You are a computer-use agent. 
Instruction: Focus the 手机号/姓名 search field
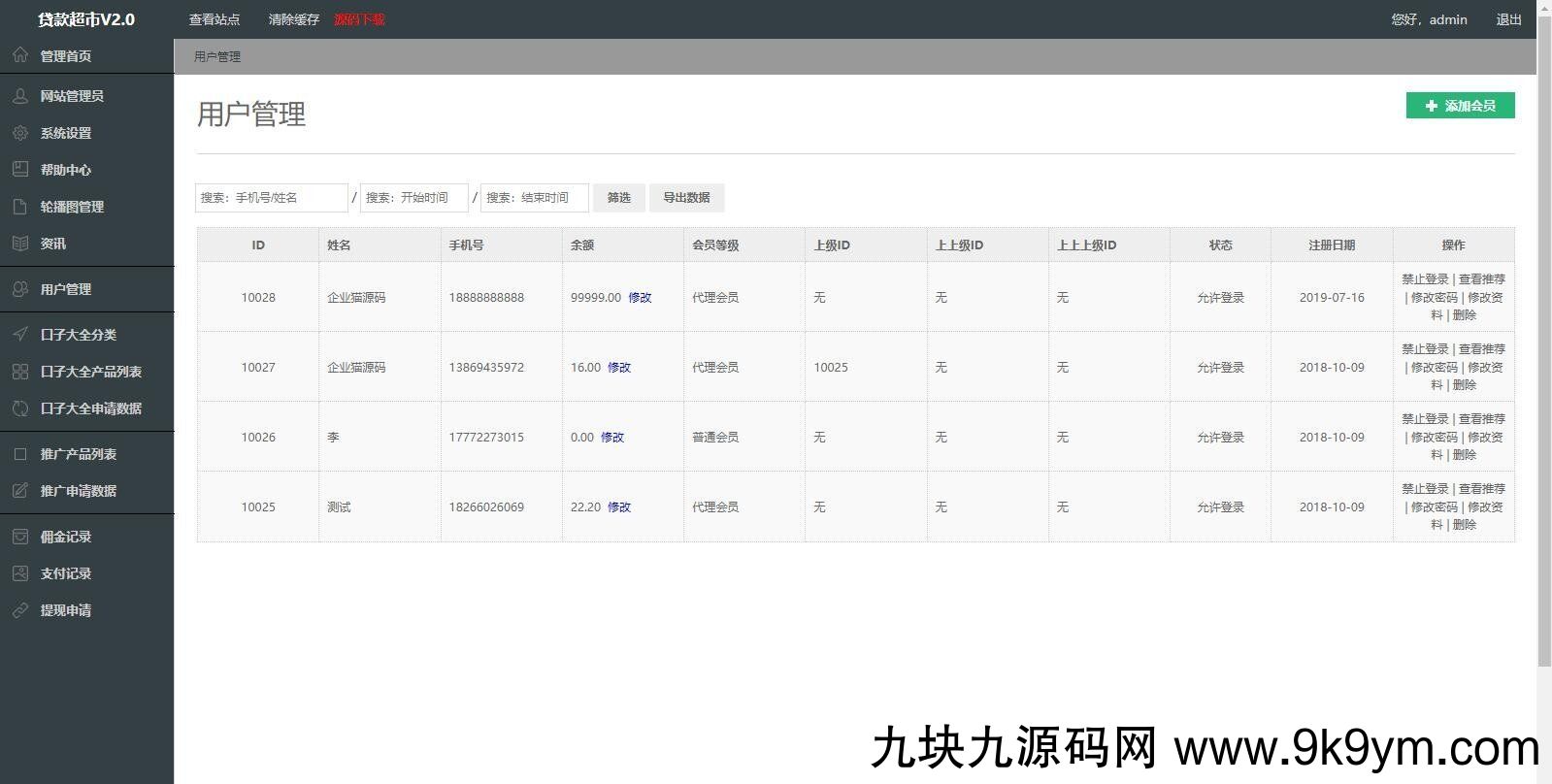272,198
